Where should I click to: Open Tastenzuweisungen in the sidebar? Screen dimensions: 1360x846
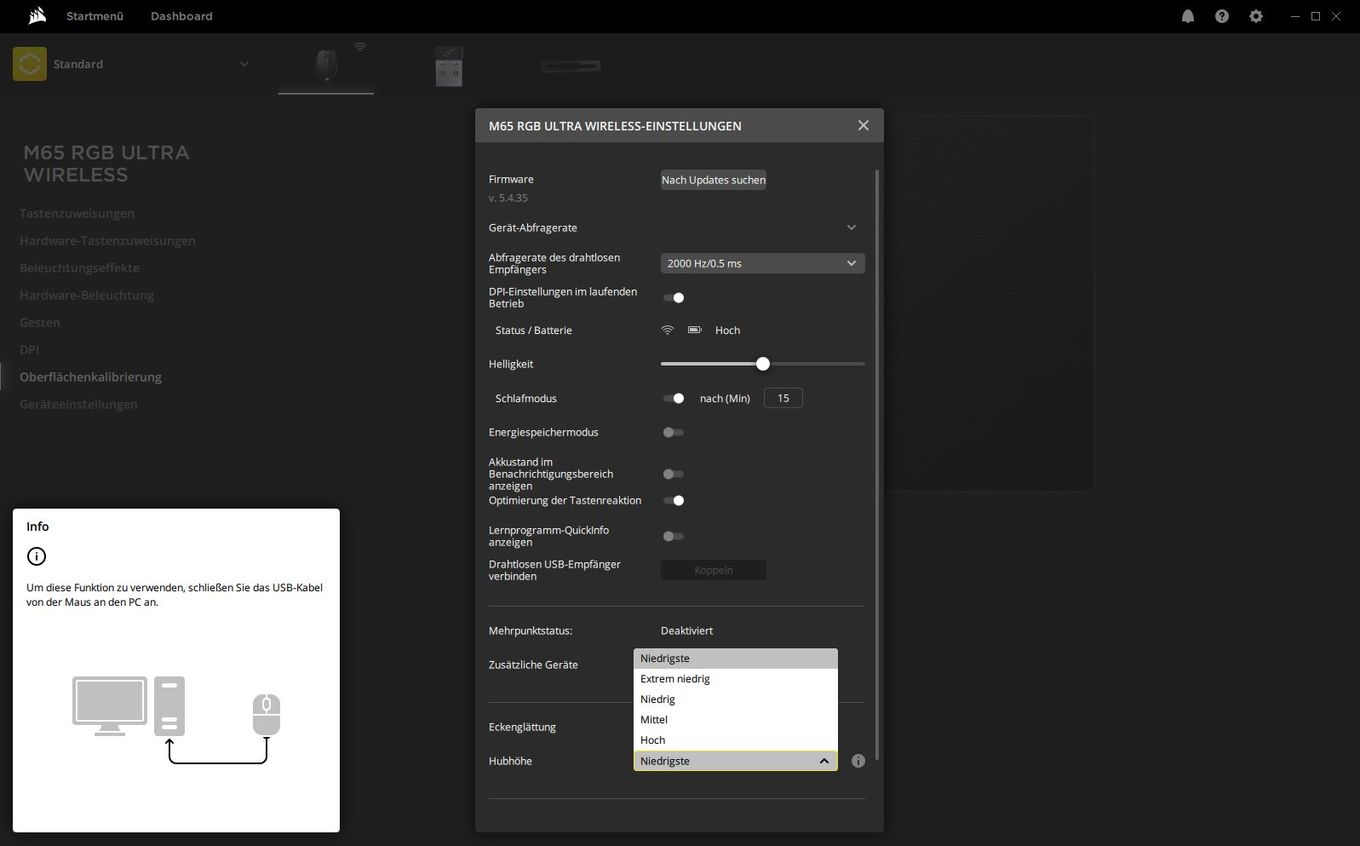pos(77,213)
